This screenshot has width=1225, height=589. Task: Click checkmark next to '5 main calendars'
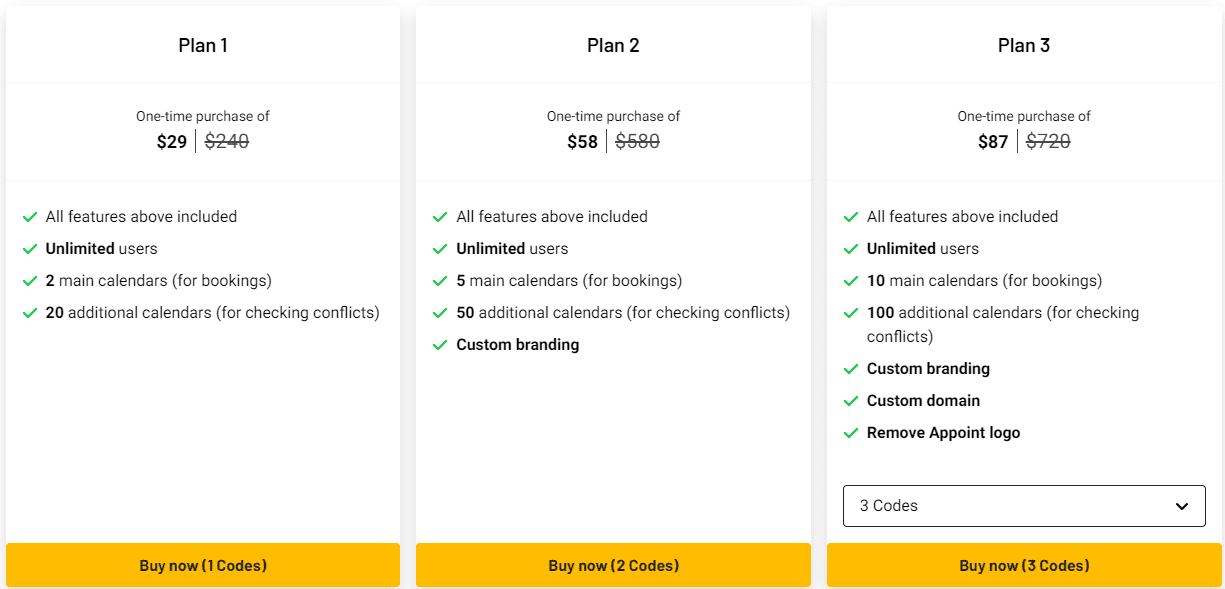pyautogui.click(x=440, y=281)
